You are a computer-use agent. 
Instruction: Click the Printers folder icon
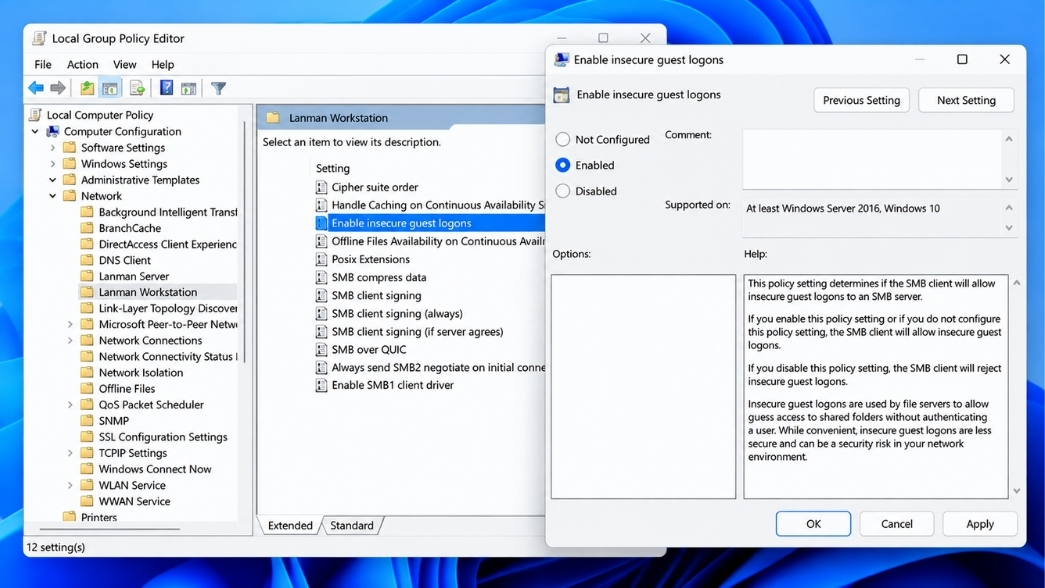(69, 517)
